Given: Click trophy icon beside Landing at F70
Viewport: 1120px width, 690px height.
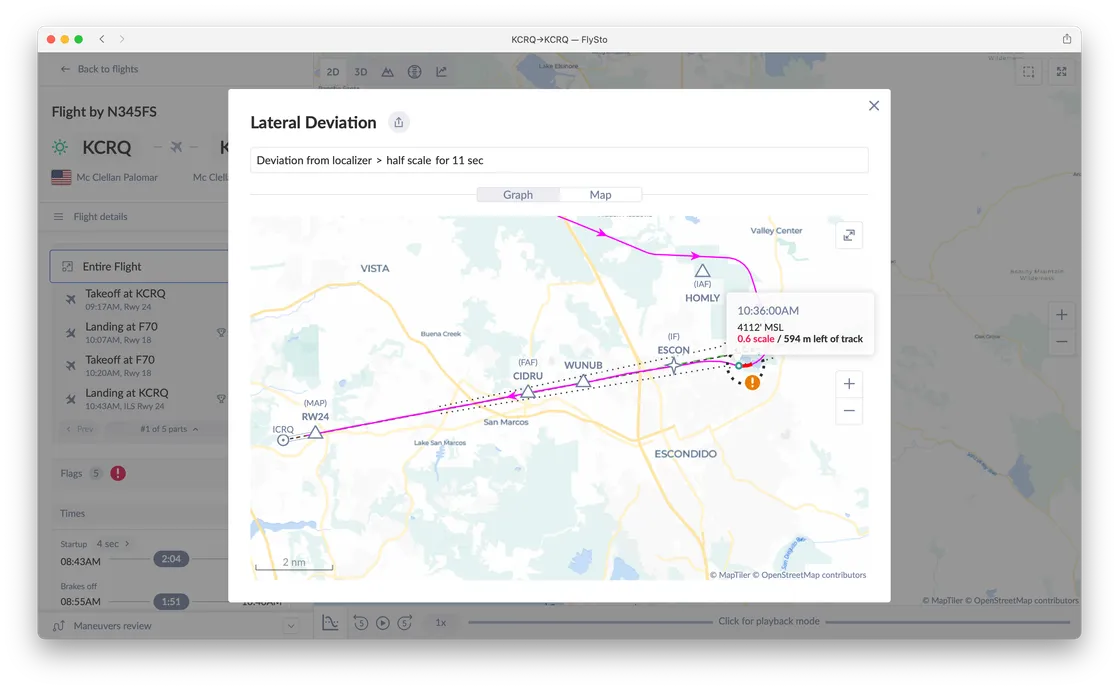Looking at the screenshot, I should pyautogui.click(x=221, y=332).
